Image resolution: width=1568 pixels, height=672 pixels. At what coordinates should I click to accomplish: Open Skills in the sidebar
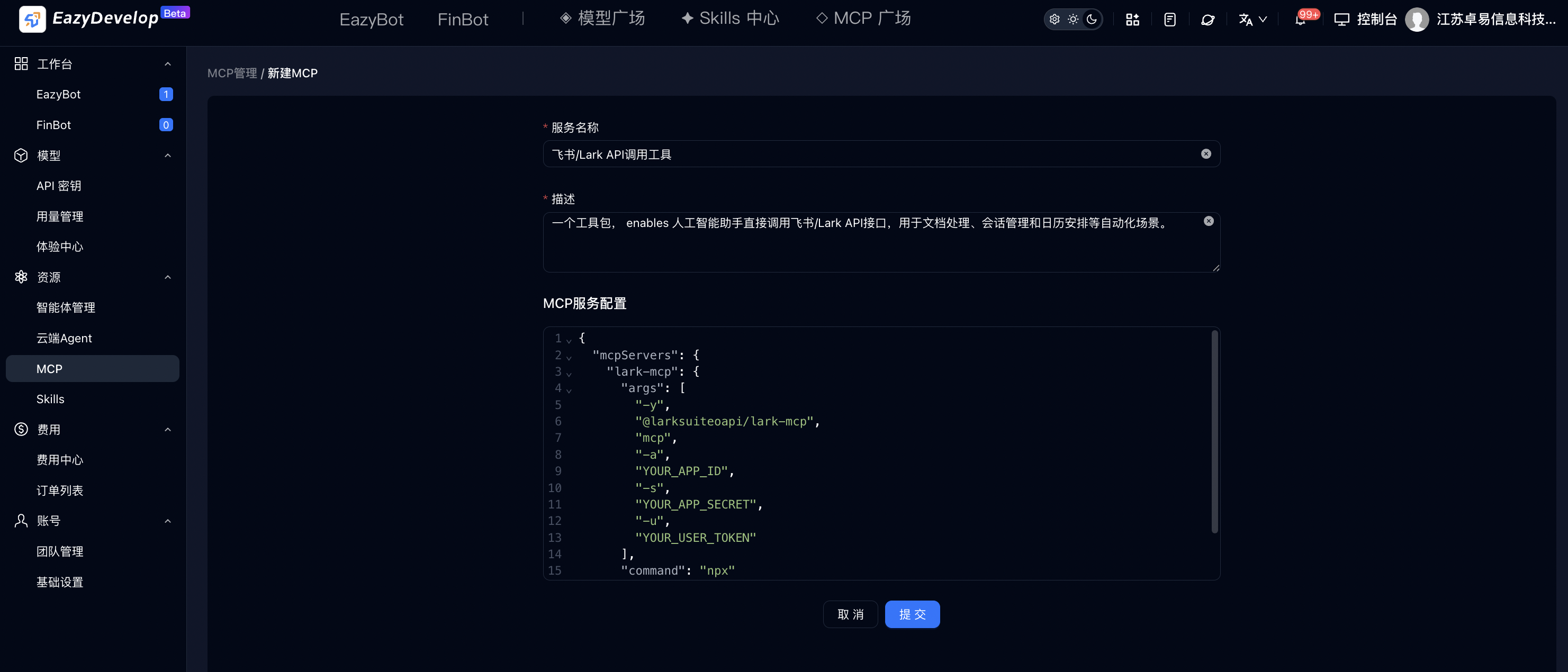click(50, 399)
